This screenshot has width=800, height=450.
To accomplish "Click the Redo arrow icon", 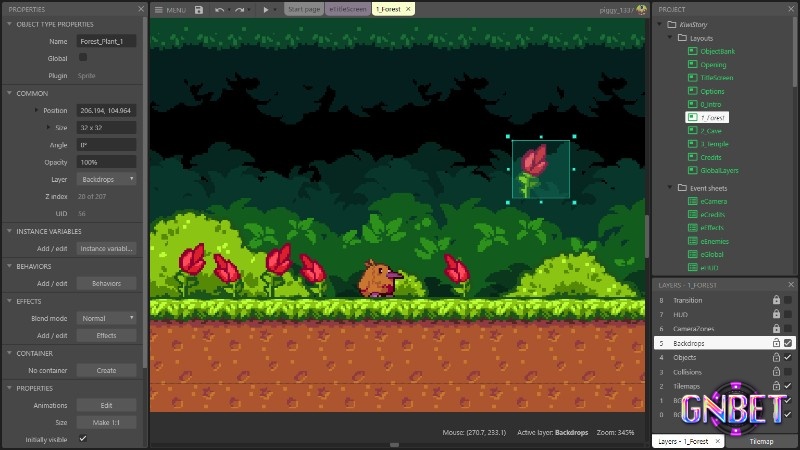I will click(x=240, y=9).
